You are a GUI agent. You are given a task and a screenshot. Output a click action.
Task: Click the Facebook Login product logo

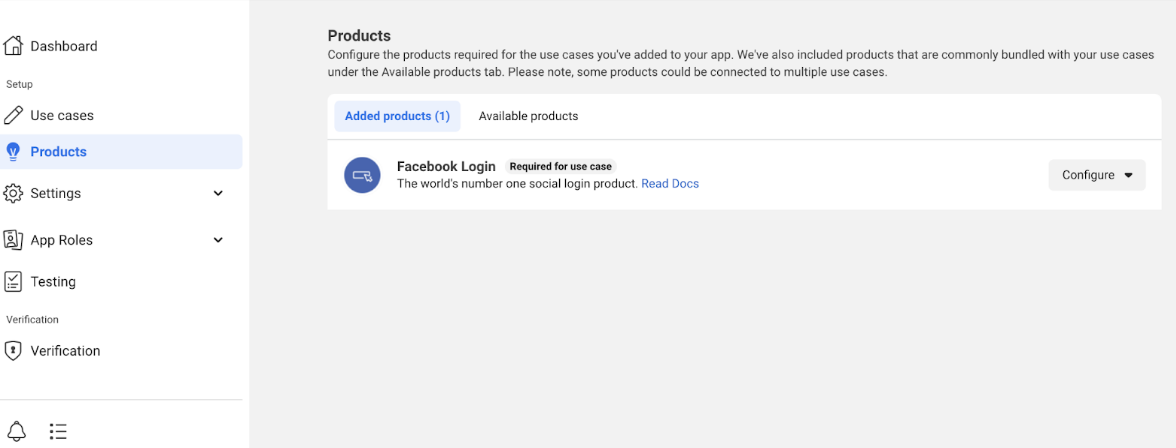[x=362, y=175]
